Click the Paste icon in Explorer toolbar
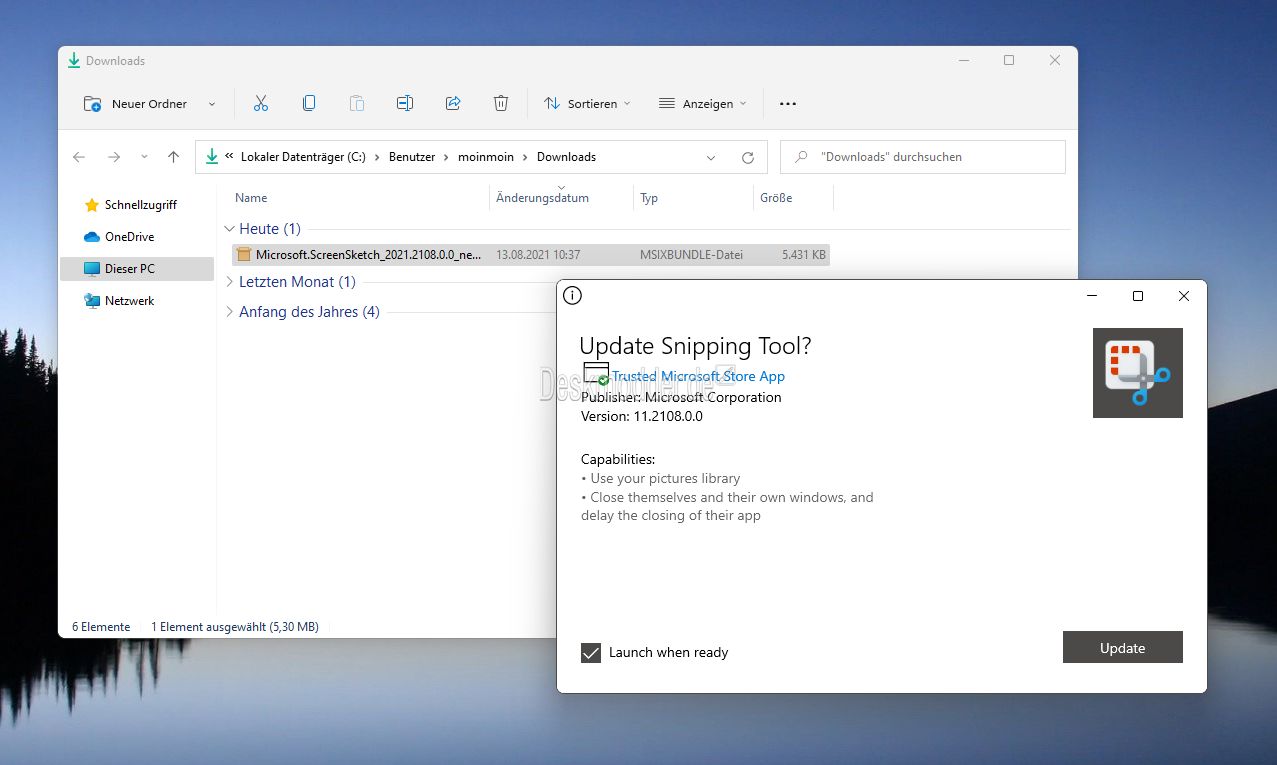Image resolution: width=1277 pixels, height=765 pixels. tap(357, 103)
